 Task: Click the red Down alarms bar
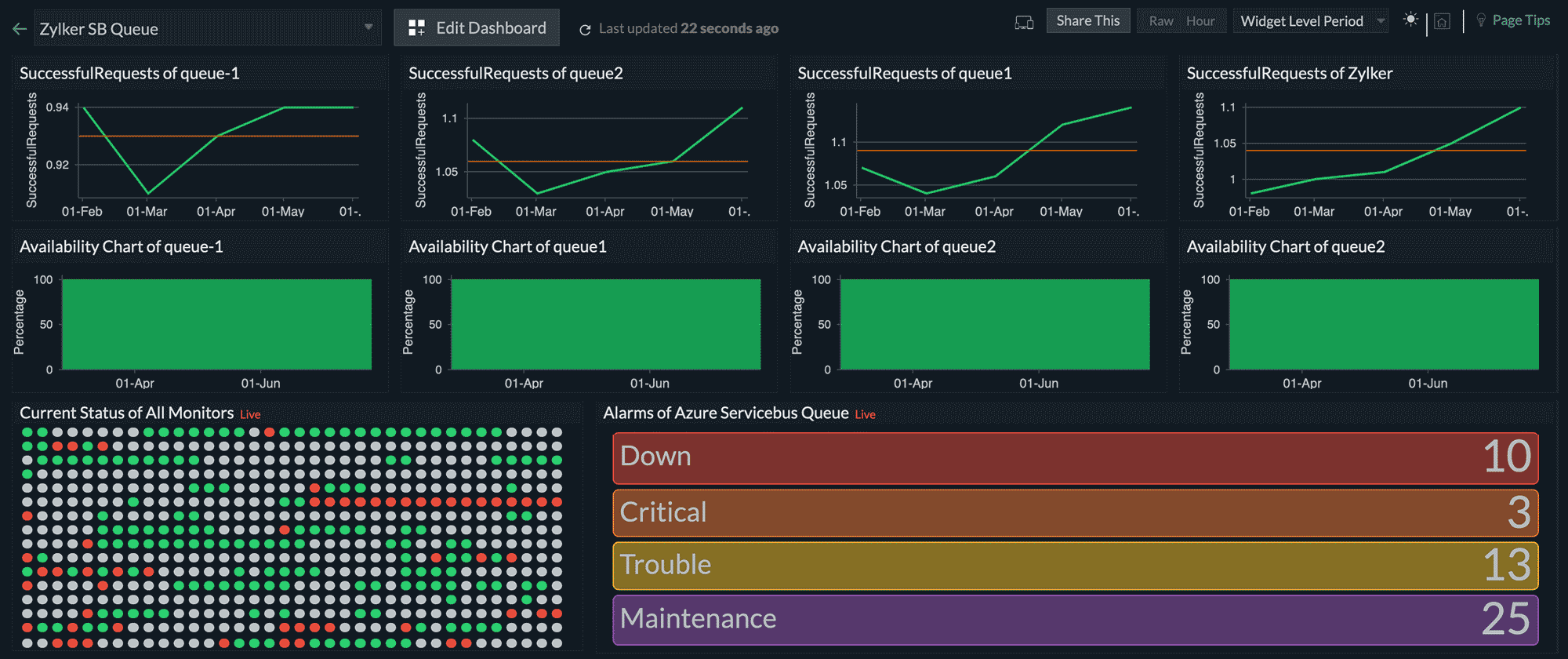1075,457
